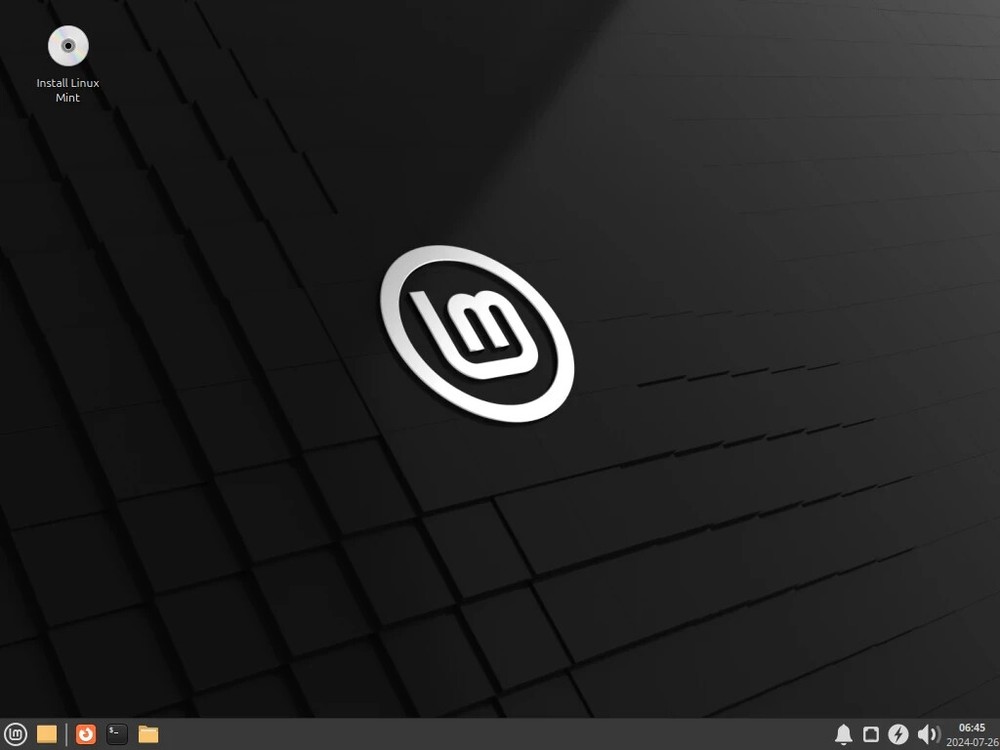Screen dimensions: 1000x750
Task: Open the Nemo file manager icon
Action: [x=148, y=733]
